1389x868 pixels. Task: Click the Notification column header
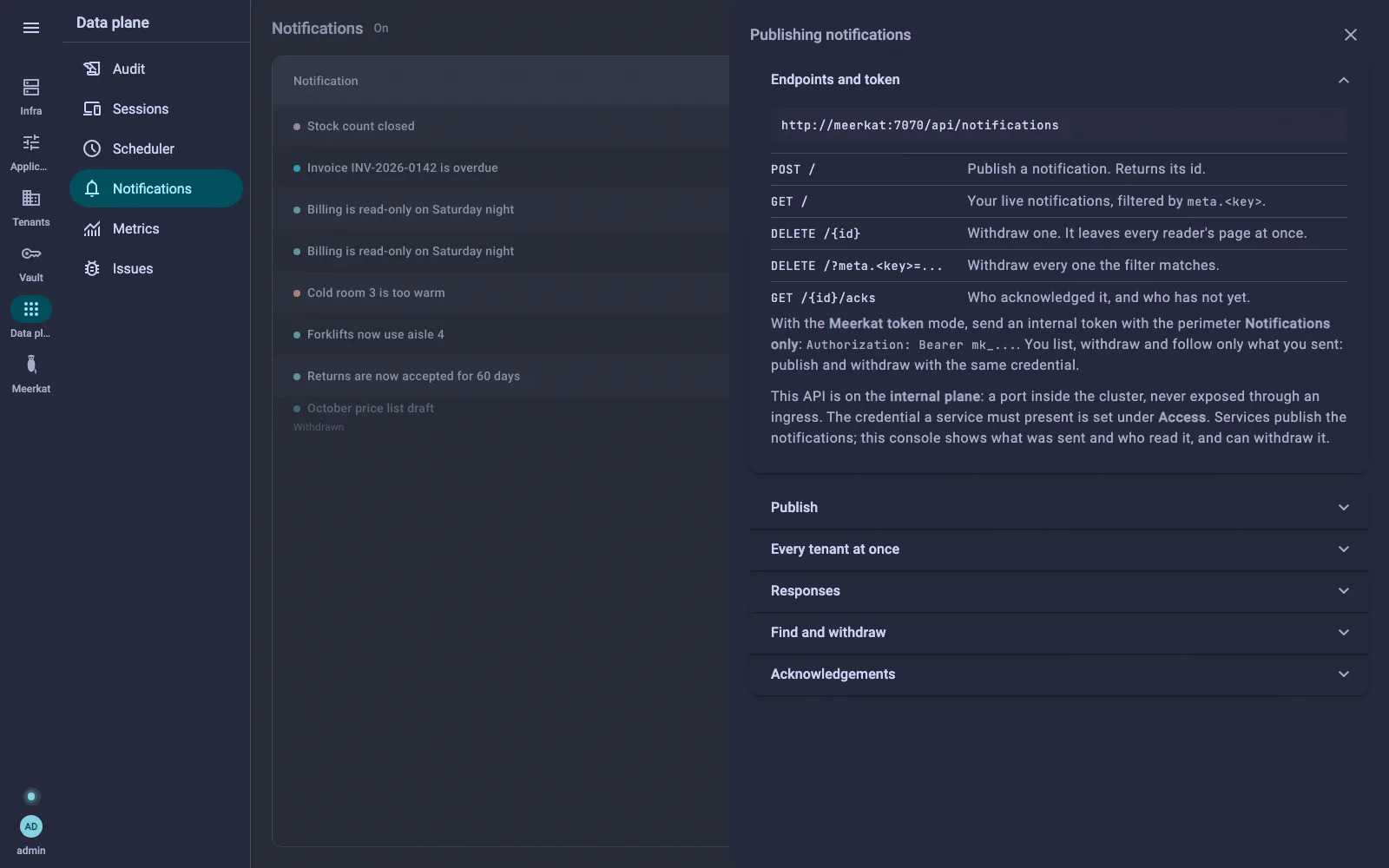click(x=326, y=81)
